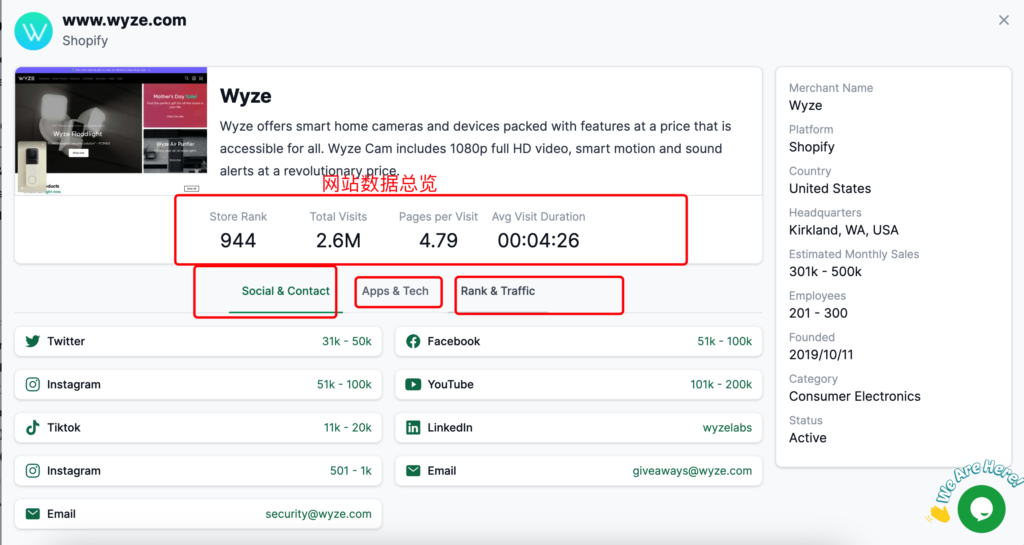
Task: Open the Facebook 51k - 100k row
Action: tap(579, 341)
